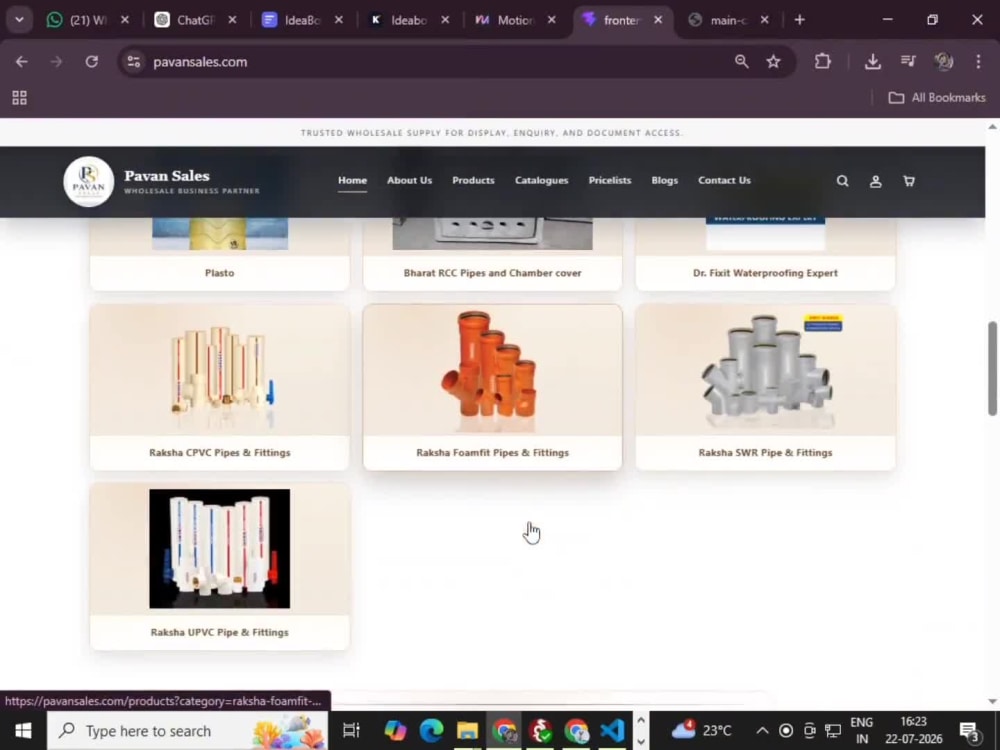The image size is (1000, 750).
Task: Open Visual Studio Code from the taskbar
Action: pyautogui.click(x=612, y=730)
